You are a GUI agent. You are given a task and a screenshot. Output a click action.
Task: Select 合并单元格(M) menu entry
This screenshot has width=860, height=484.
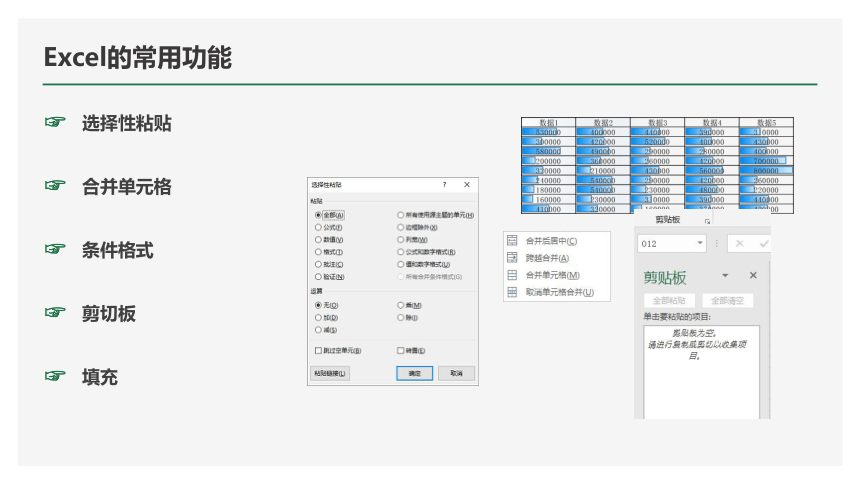click(556, 275)
